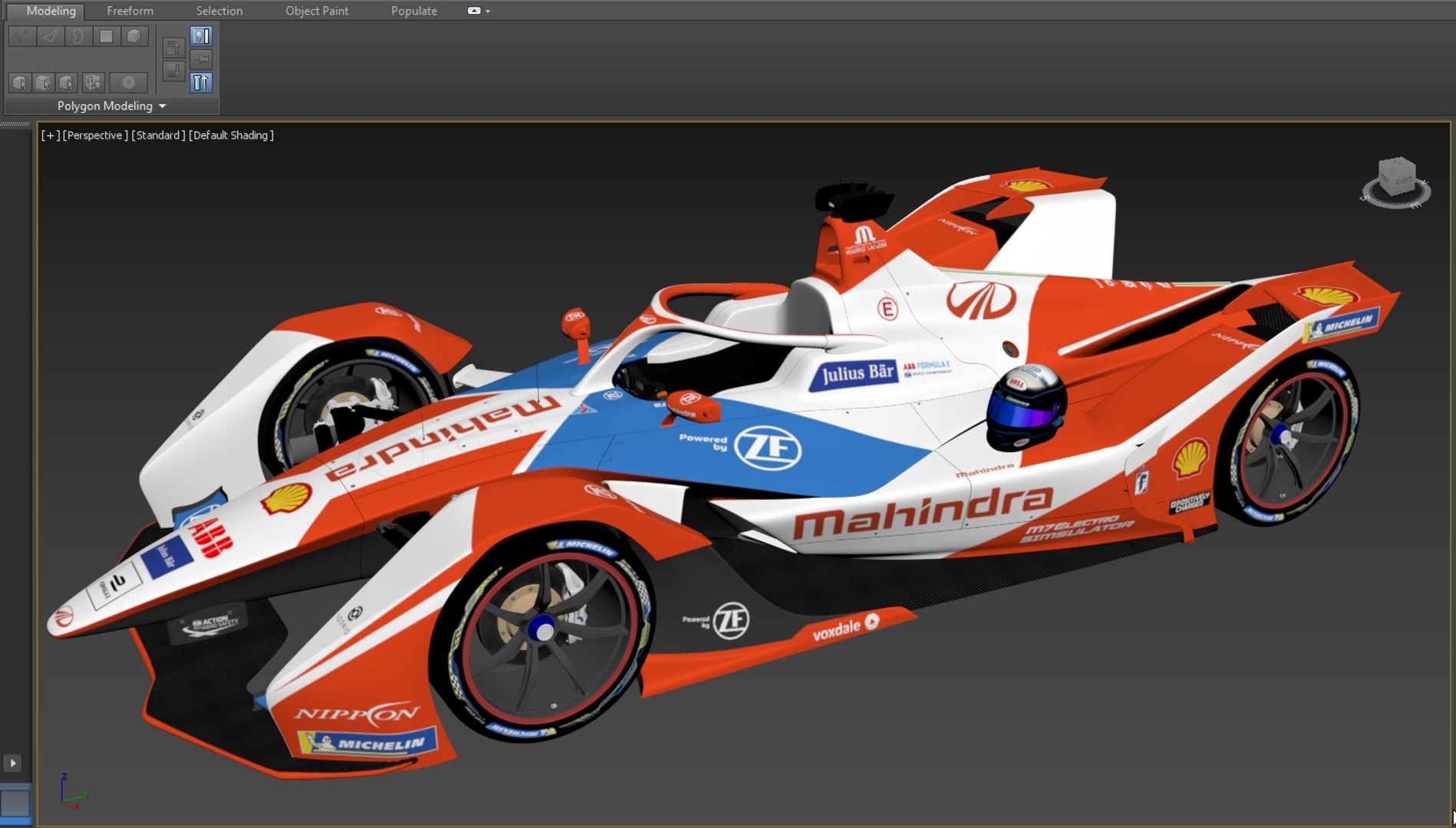Screen dimensions: 1456x828
Task: Switch to the Selection tab
Action: (219, 11)
